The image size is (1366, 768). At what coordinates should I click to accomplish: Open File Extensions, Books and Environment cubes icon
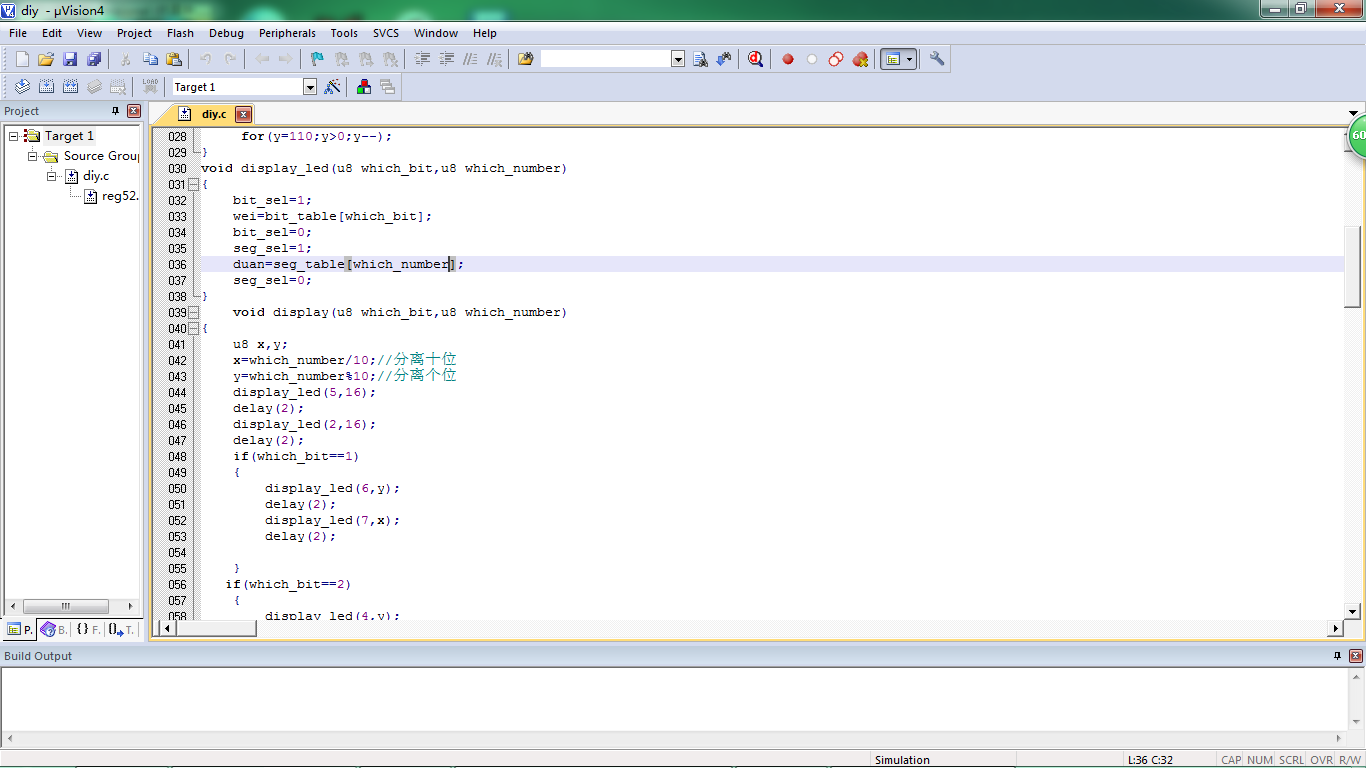[x=363, y=87]
